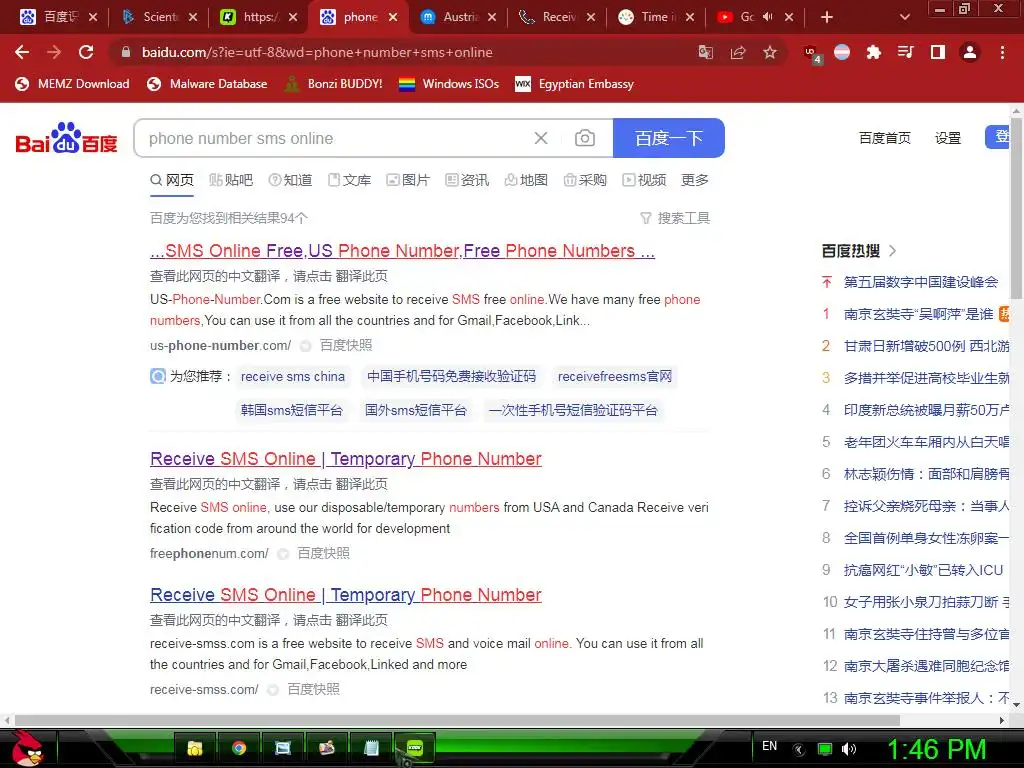This screenshot has height=768, width=1024.
Task: Select the 知道 search category
Action: (x=291, y=180)
